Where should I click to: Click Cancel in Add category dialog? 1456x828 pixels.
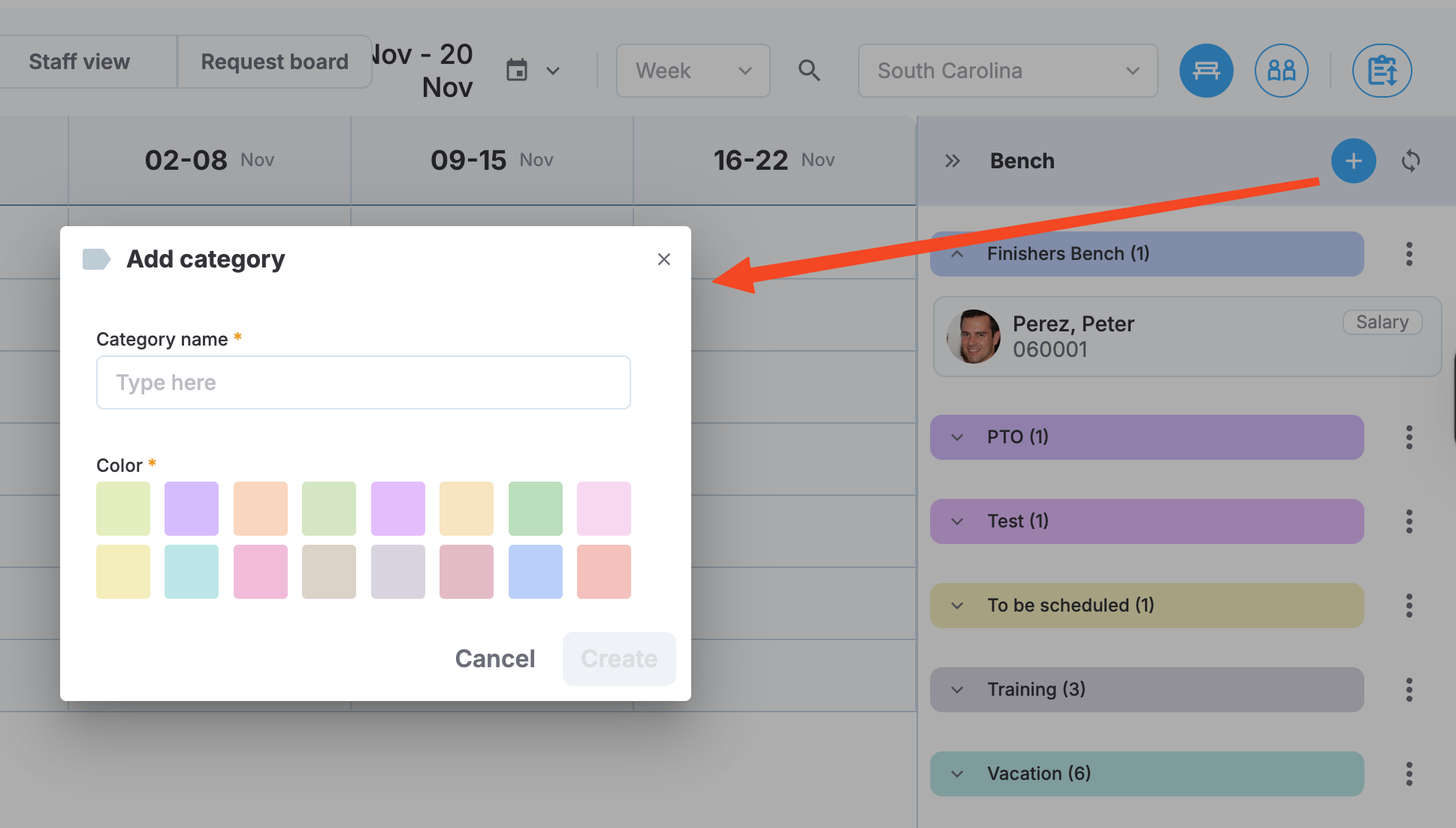pos(494,659)
